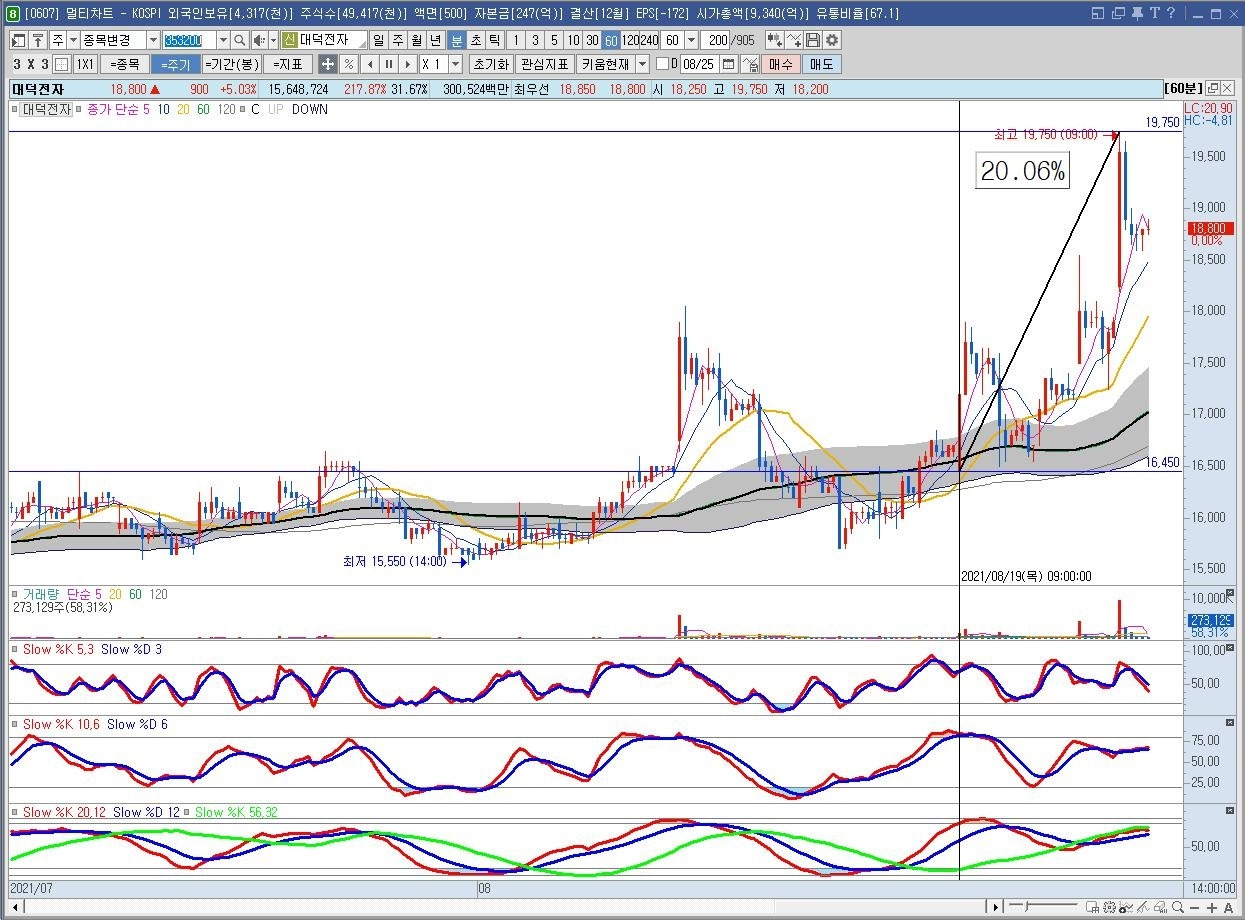Viewport: 1245px width, 920px height.
Task: Click the bottom trend line drawing icon
Action: click(1143, 907)
